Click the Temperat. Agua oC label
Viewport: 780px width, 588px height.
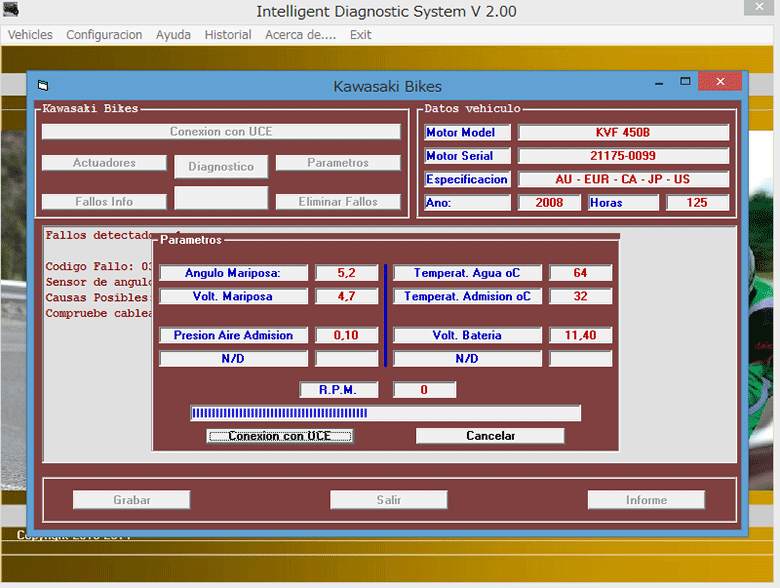(467, 273)
